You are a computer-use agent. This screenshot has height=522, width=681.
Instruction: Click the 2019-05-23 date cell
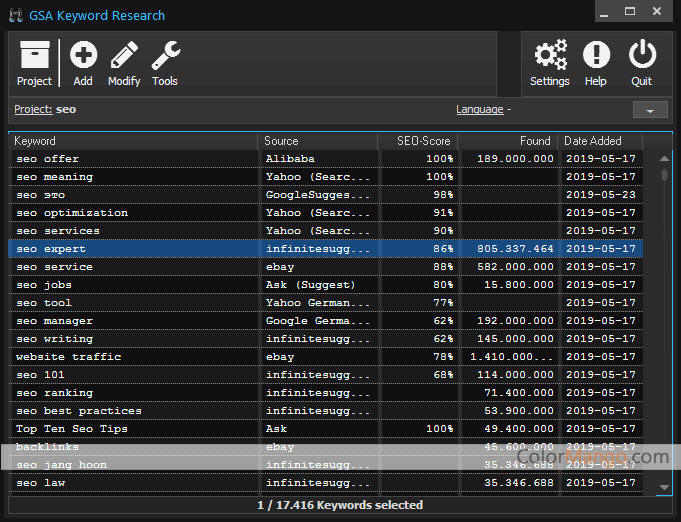tap(601, 195)
